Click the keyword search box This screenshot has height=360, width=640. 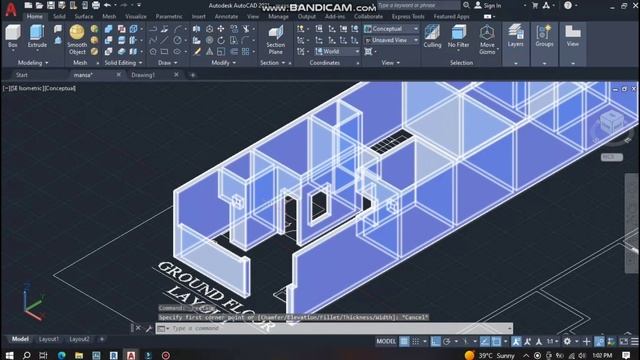(x=419, y=5)
